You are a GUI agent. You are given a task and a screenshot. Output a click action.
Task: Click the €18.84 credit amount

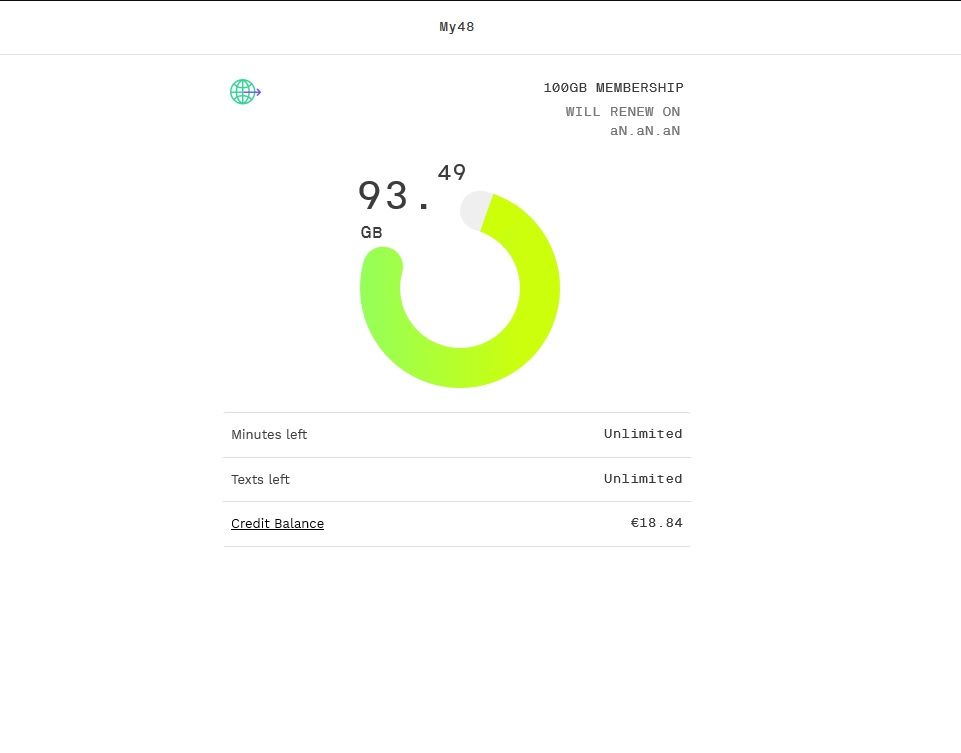pos(656,523)
